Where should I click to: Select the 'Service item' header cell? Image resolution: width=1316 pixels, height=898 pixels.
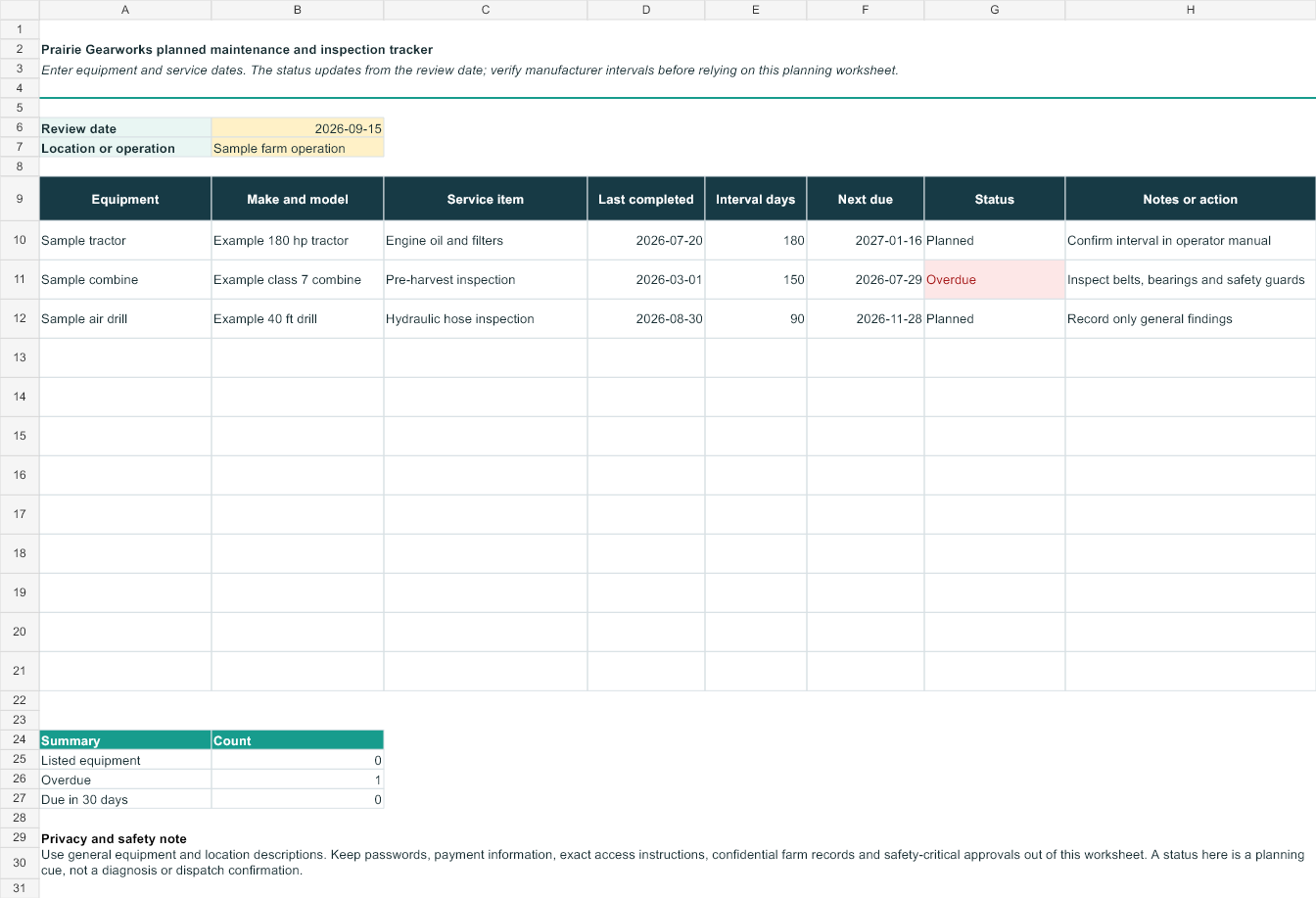pos(486,199)
